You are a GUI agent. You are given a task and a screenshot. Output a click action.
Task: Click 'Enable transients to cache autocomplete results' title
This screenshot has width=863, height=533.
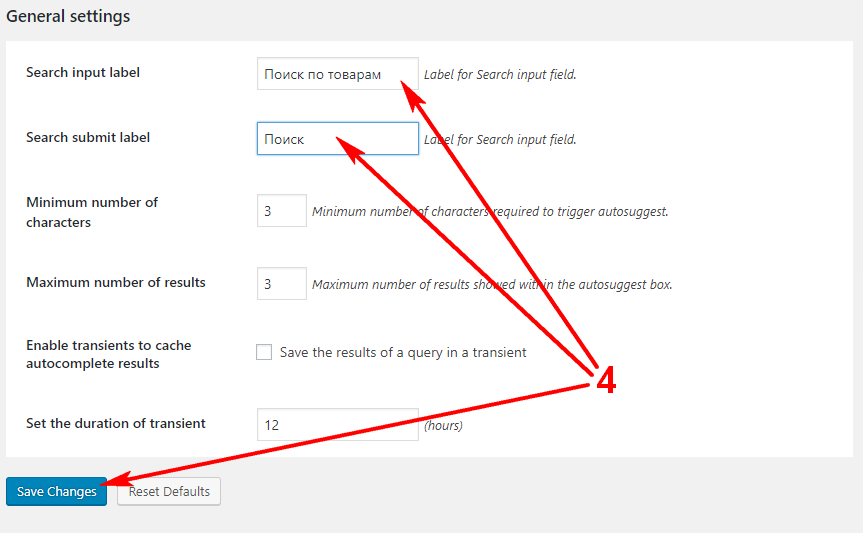(108, 354)
